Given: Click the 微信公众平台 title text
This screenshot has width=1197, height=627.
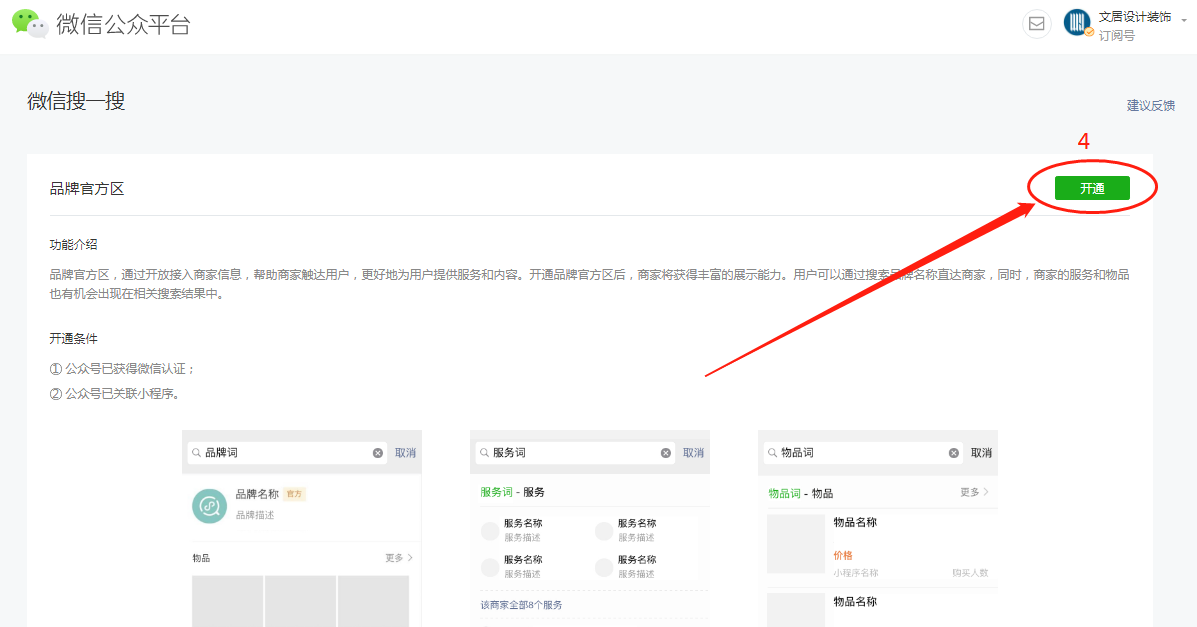Looking at the screenshot, I should (x=123, y=24).
